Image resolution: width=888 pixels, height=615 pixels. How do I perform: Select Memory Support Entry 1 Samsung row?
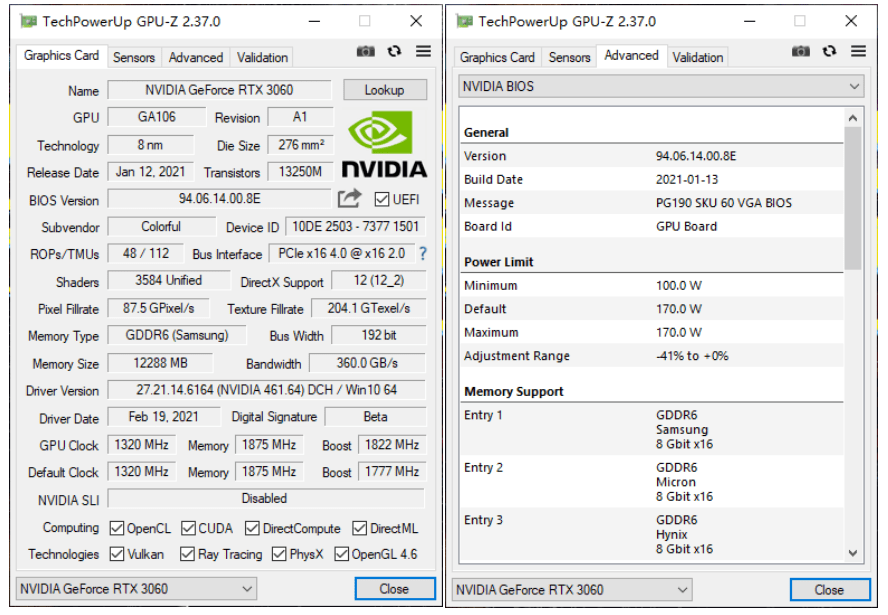(x=652, y=429)
